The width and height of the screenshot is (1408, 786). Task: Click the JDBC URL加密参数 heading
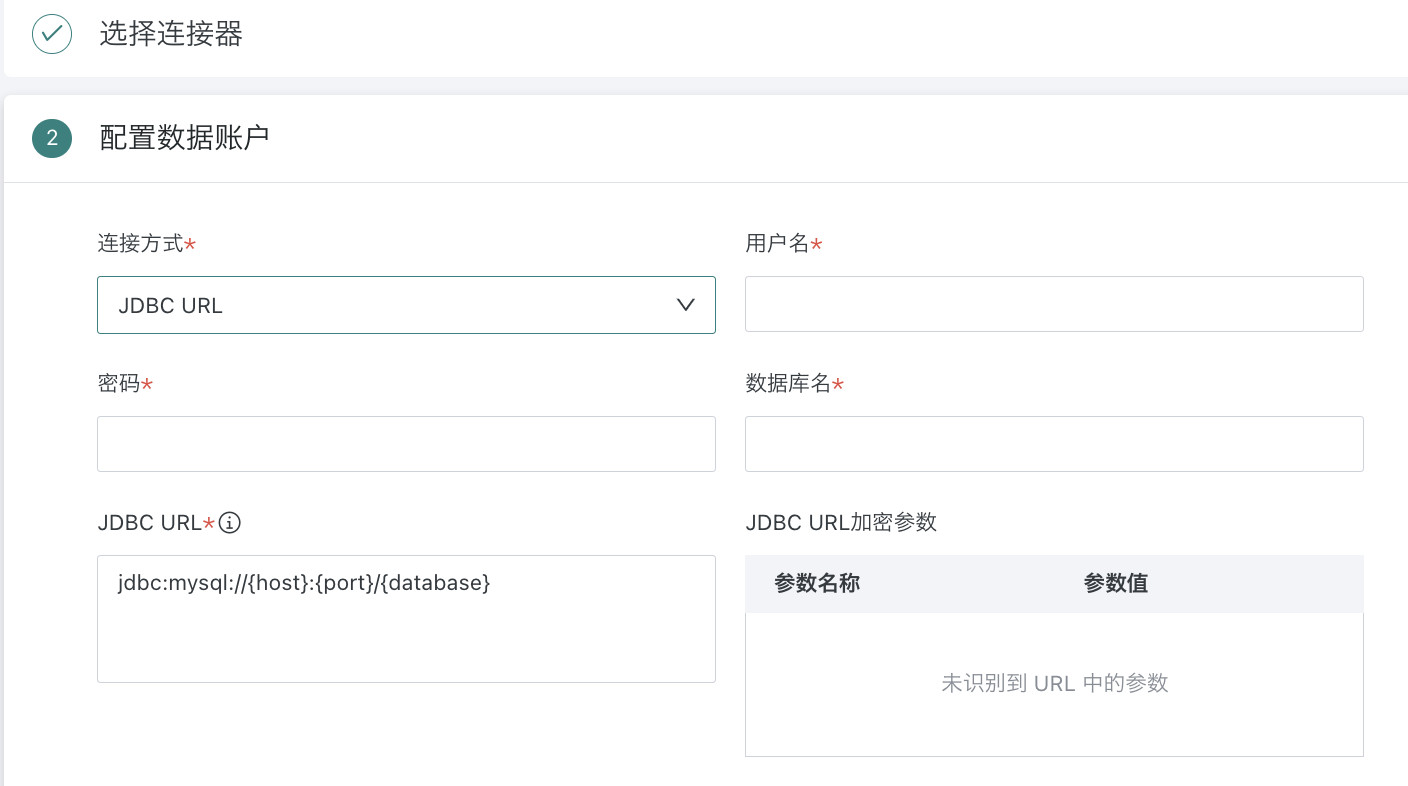point(841,522)
